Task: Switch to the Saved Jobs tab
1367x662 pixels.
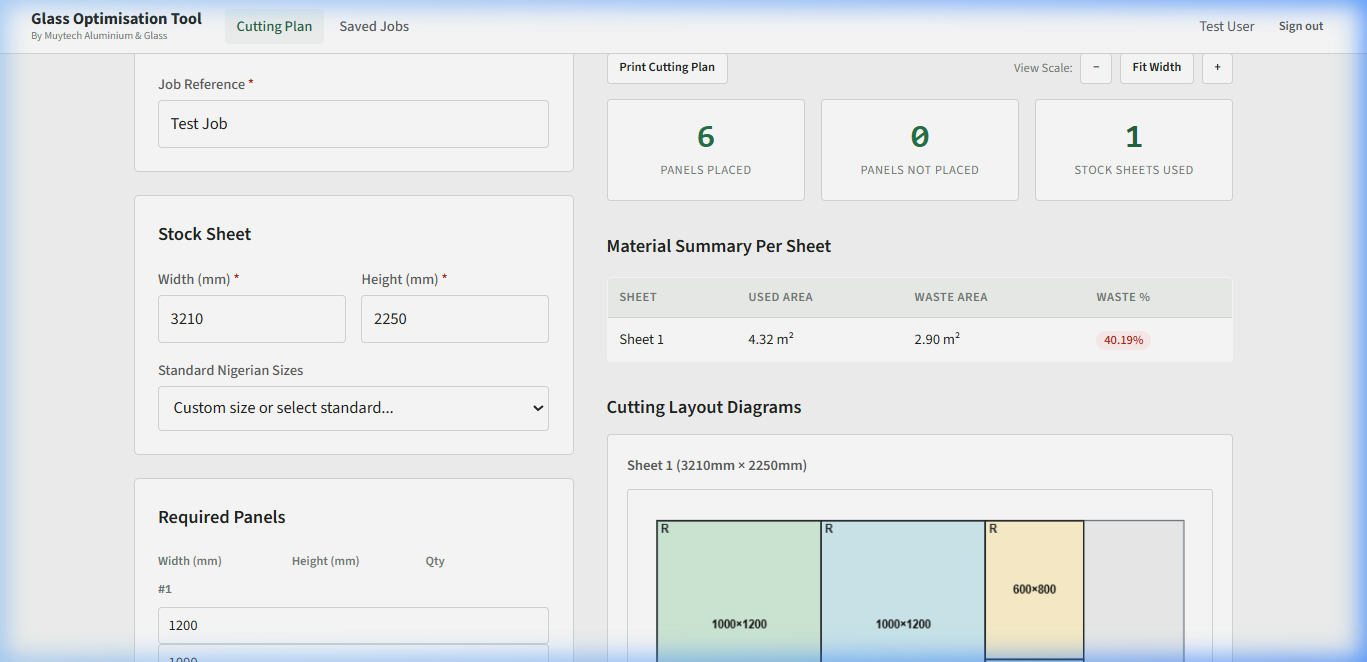Action: point(374,26)
